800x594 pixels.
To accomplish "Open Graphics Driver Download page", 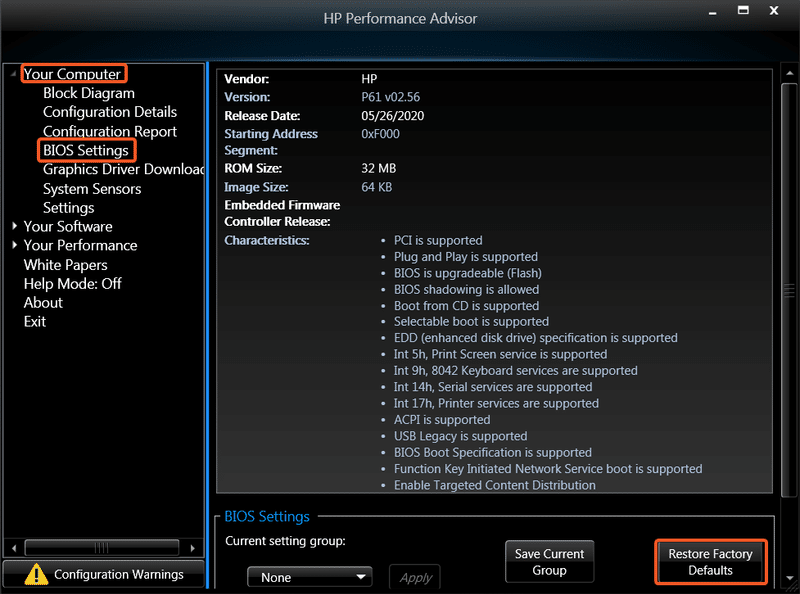I will 123,169.
